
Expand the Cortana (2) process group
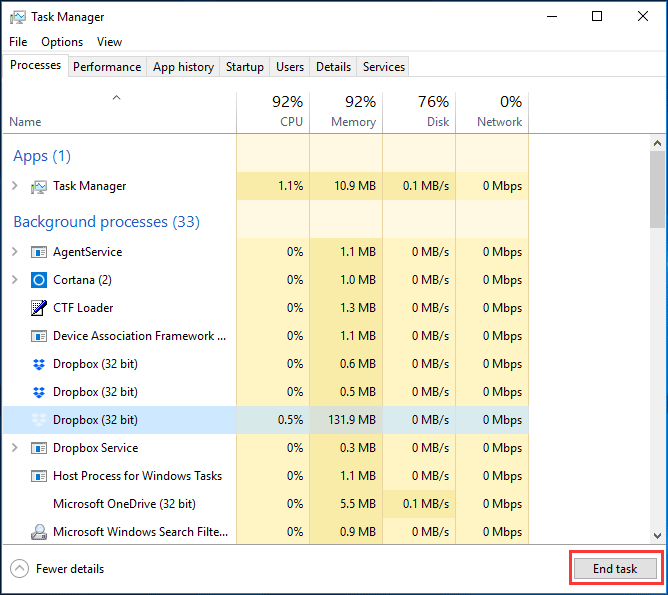click(x=15, y=280)
